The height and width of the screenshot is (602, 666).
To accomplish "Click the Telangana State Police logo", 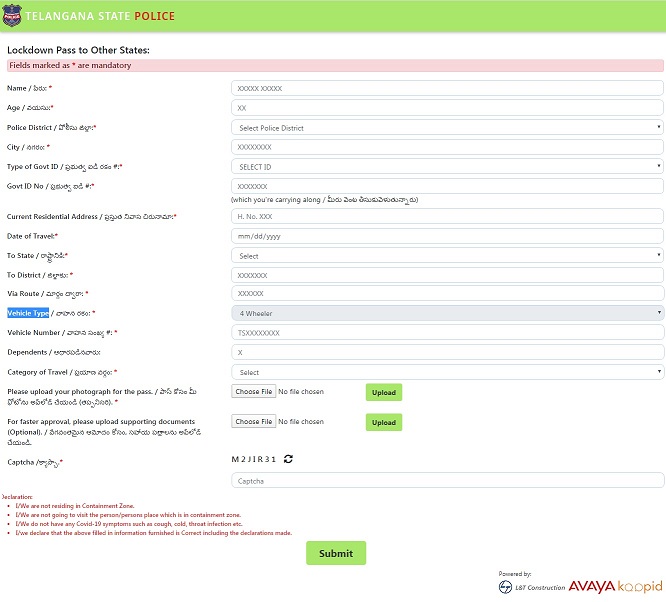I will tap(12, 16).
